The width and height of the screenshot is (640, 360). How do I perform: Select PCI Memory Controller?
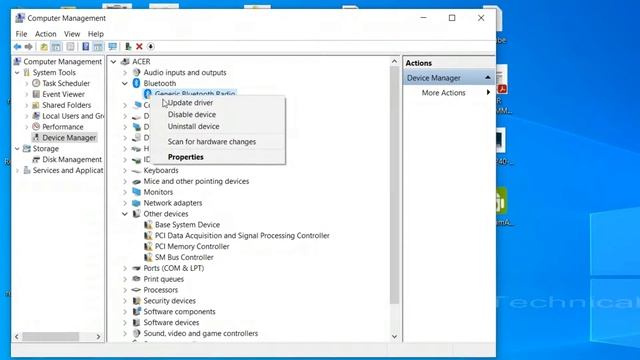click(x=192, y=247)
